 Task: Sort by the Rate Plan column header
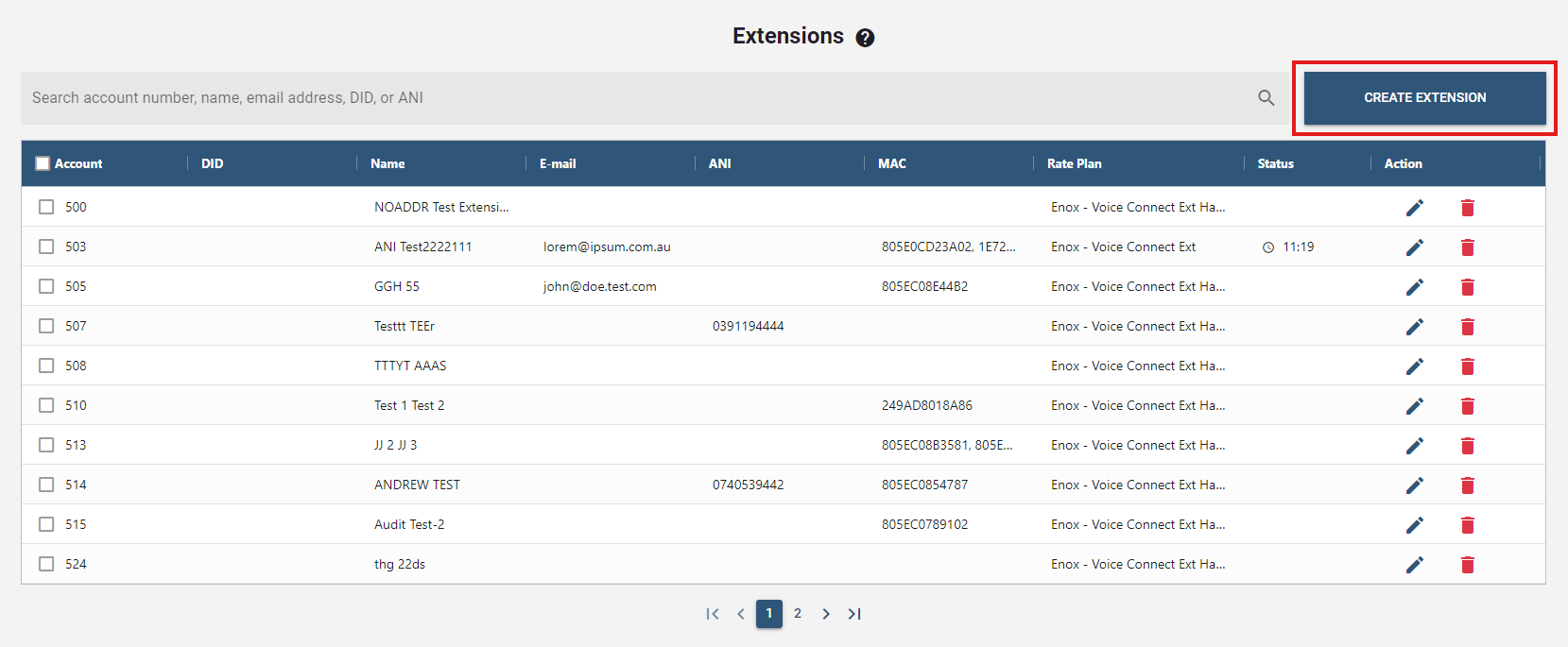pyautogui.click(x=1074, y=163)
